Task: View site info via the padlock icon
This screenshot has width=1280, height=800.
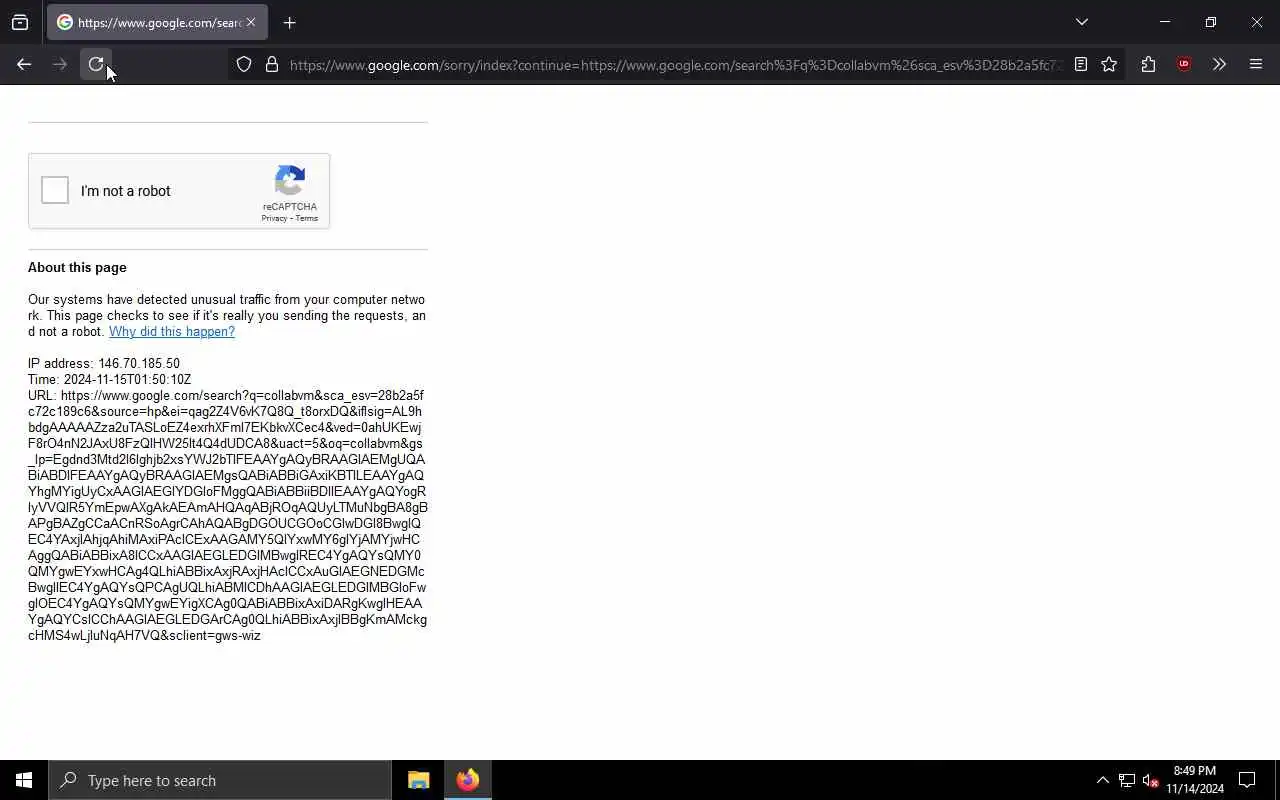Action: click(x=272, y=65)
